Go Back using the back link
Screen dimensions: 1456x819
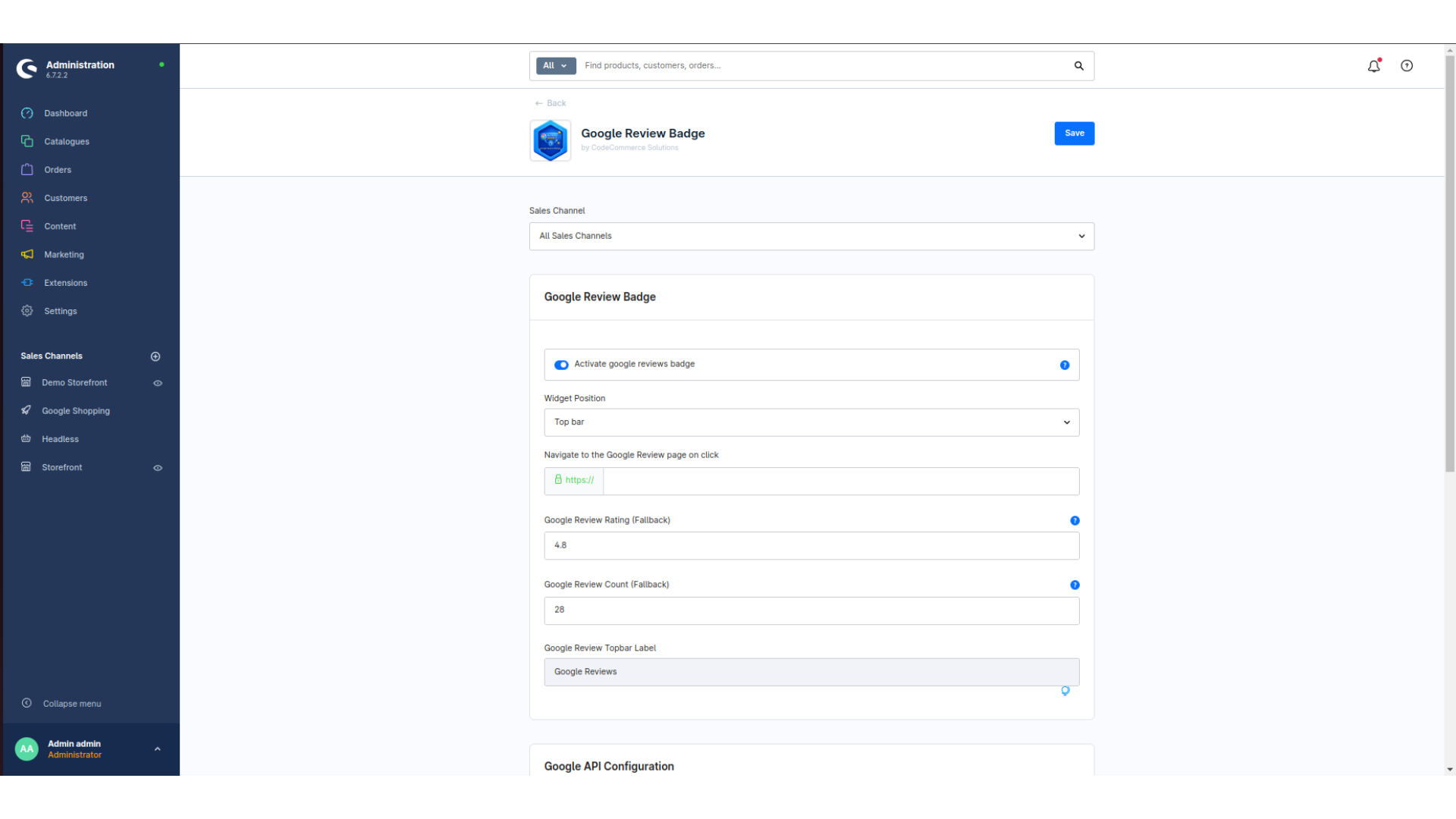551,103
